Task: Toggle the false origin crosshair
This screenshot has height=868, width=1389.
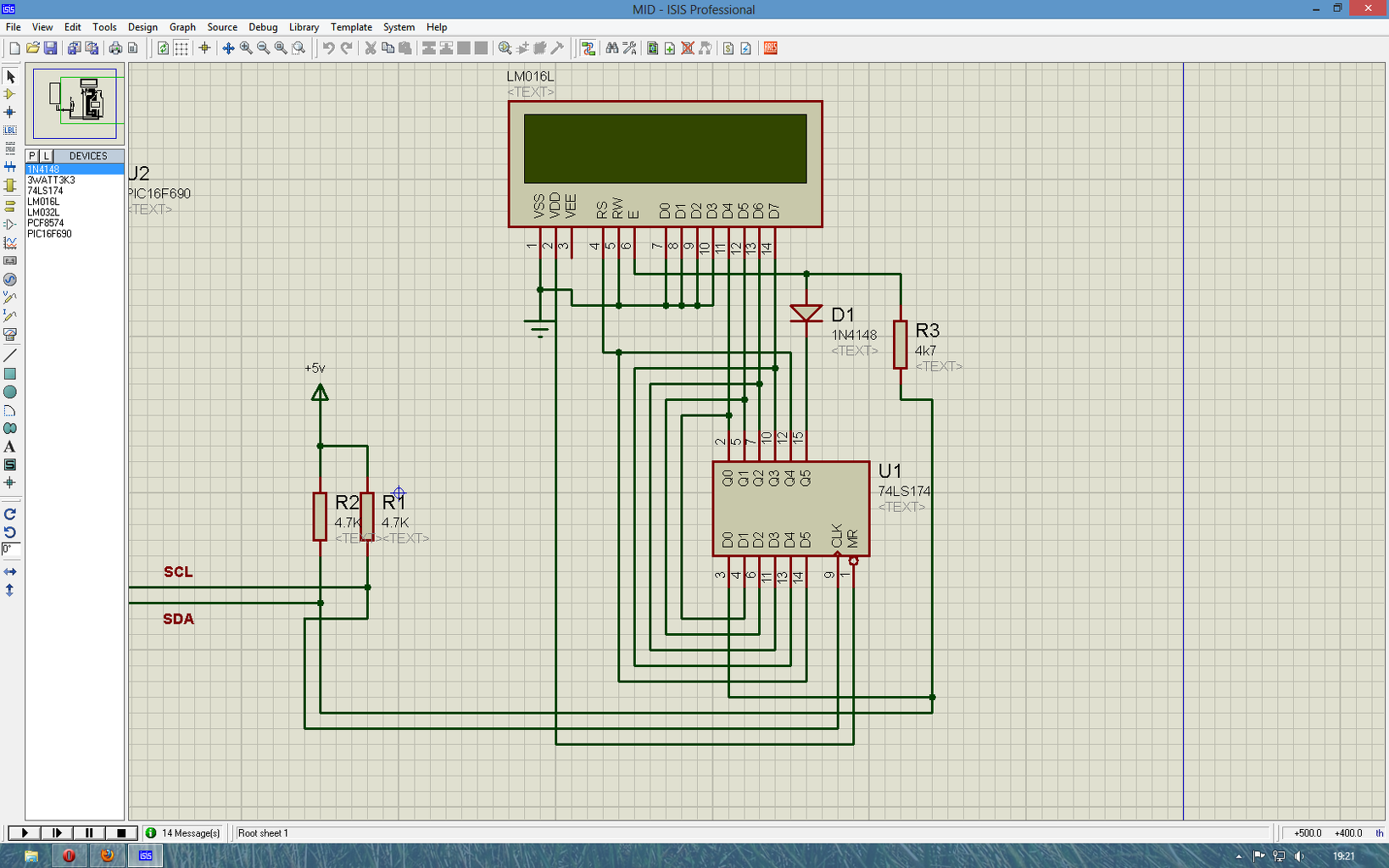Action: click(x=204, y=48)
